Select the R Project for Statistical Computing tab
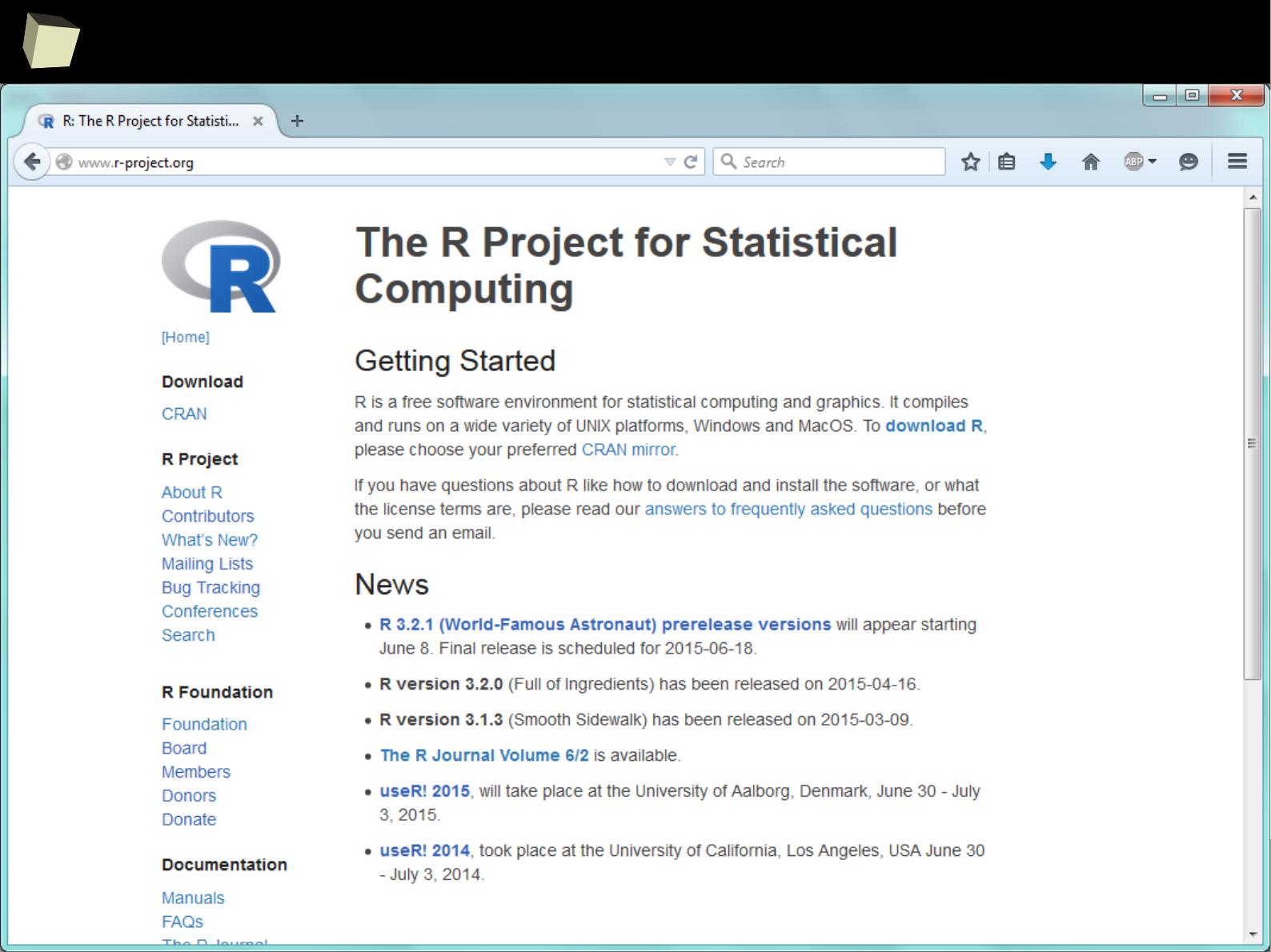This screenshot has width=1271, height=952. click(150, 121)
